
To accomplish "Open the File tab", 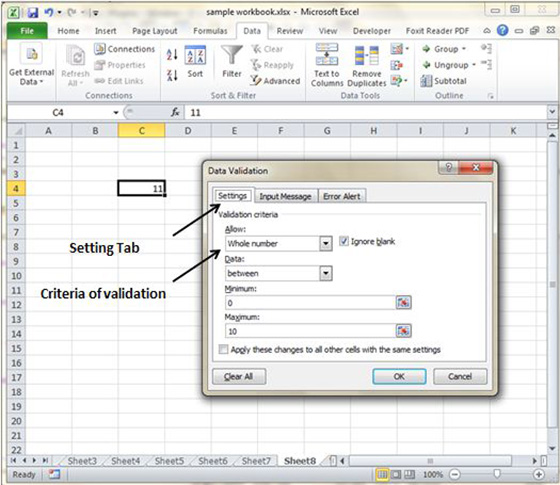I will [x=27, y=31].
